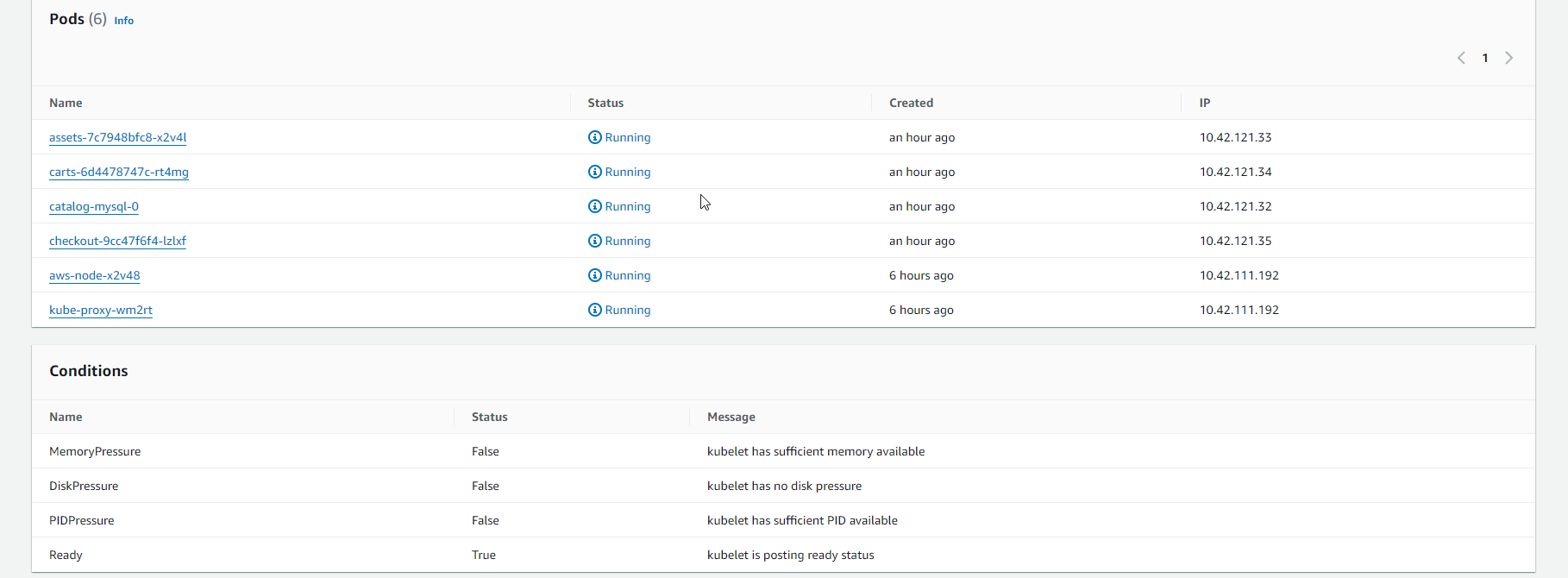Click the Running status icon for catalog-mysql-0
The image size is (1568, 578).
[x=595, y=206]
